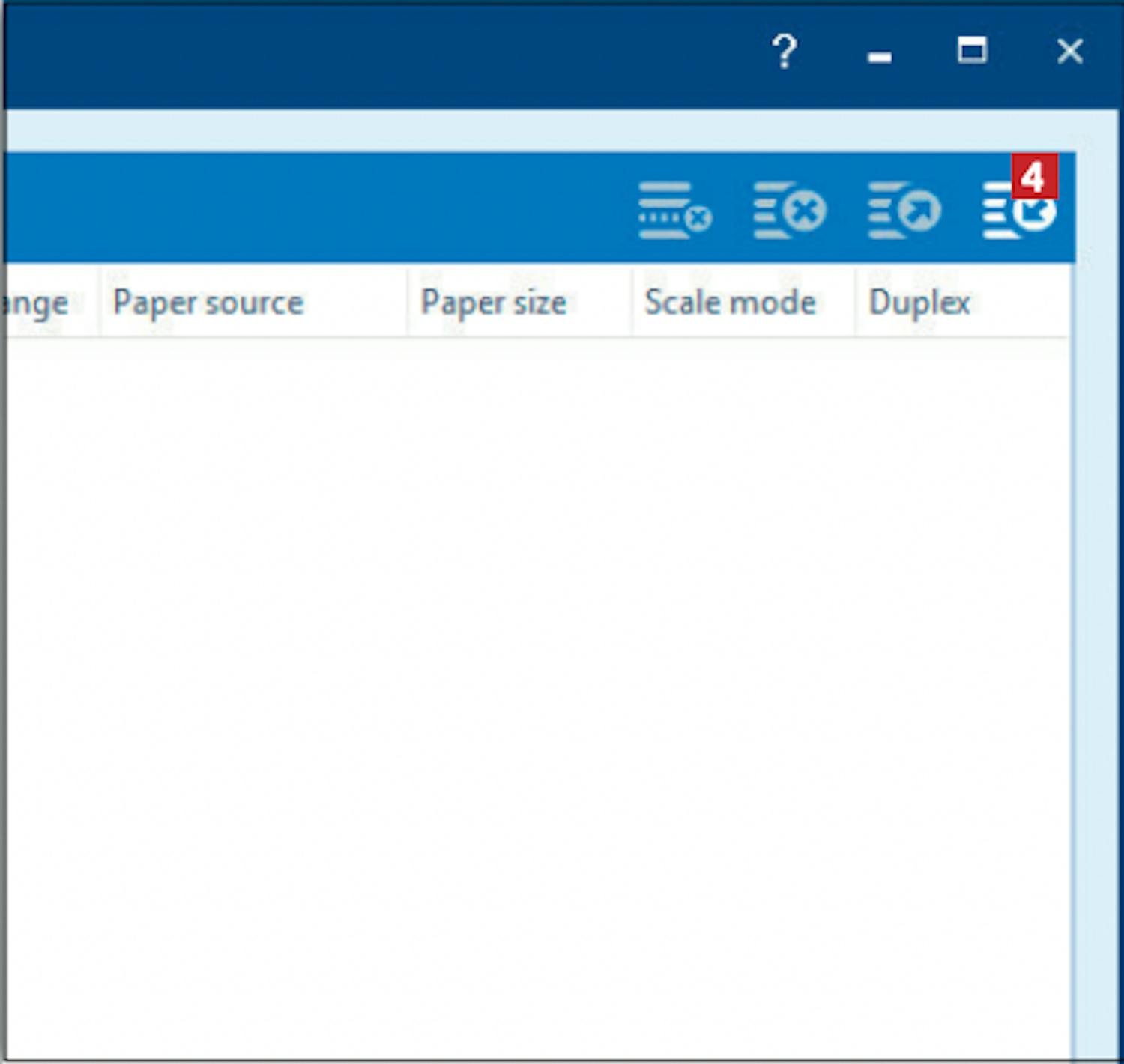Maximize the window from the title bar
This screenshot has width=1124, height=1064.
(x=972, y=52)
